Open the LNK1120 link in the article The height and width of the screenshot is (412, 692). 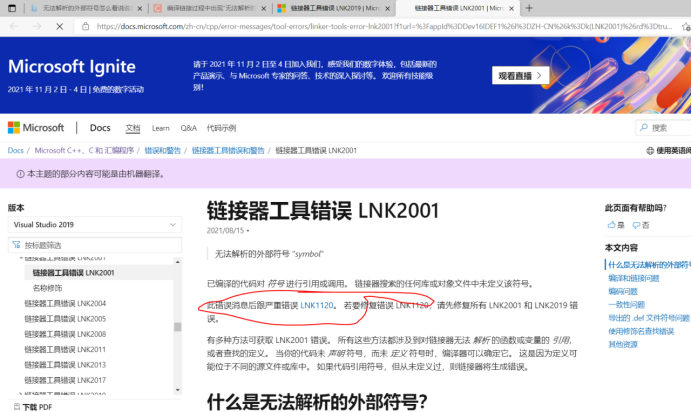pyautogui.click(x=316, y=305)
